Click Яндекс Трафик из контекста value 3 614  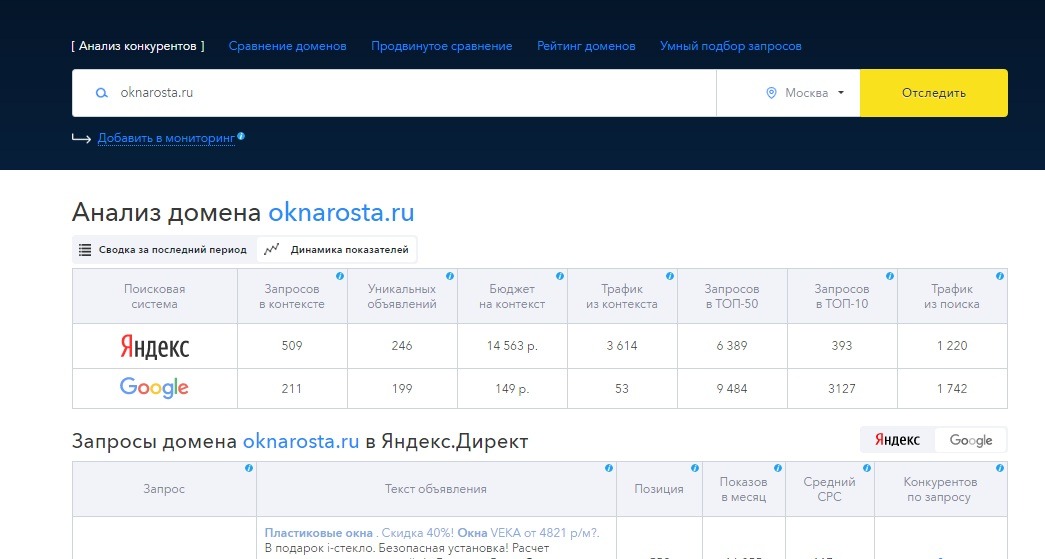(622, 345)
